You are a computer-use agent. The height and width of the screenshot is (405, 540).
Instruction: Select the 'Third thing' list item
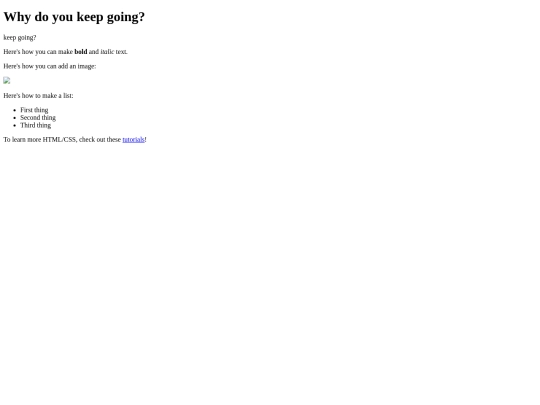[x=35, y=125]
